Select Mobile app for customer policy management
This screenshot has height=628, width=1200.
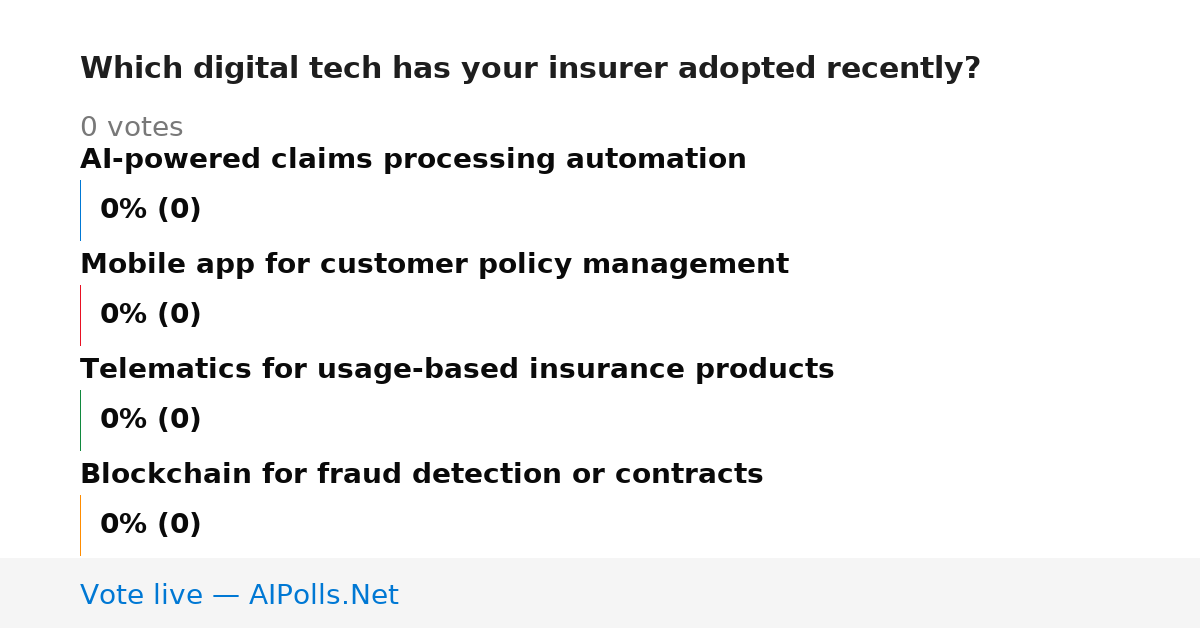434,265
